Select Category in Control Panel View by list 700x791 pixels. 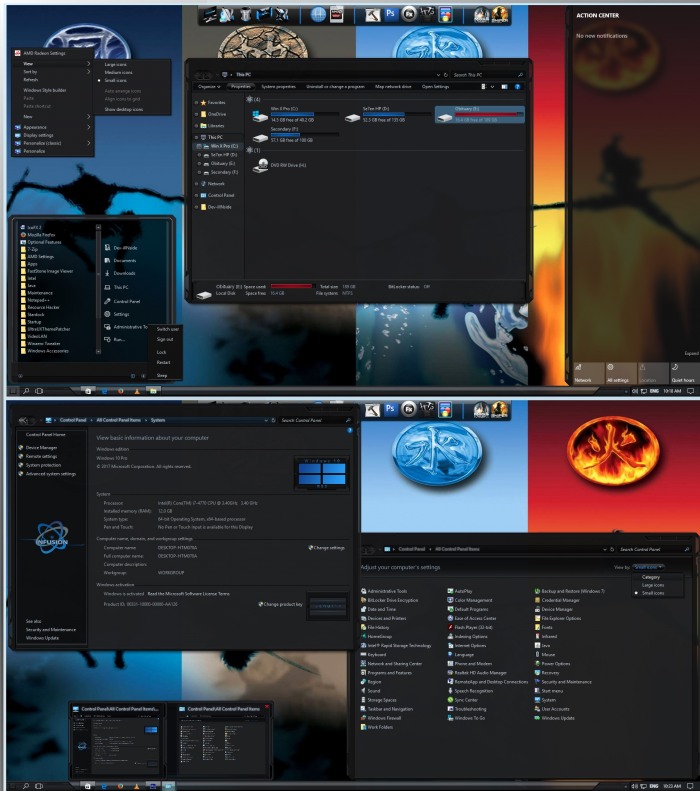point(651,577)
